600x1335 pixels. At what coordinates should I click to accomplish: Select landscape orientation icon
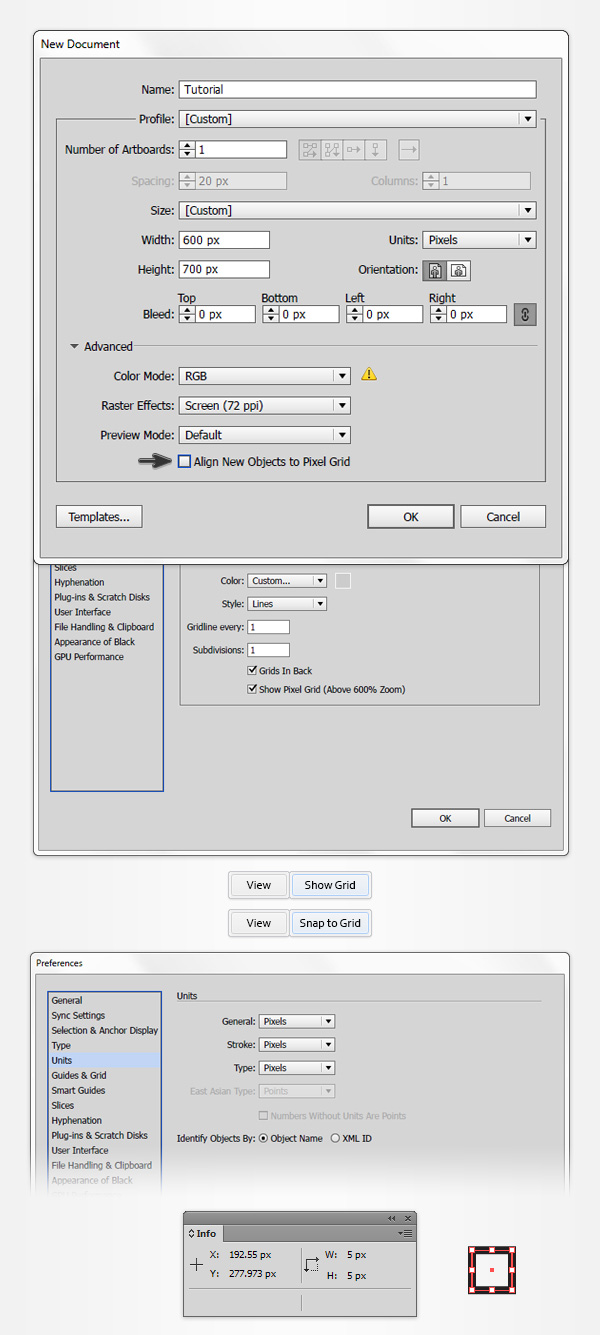459,270
